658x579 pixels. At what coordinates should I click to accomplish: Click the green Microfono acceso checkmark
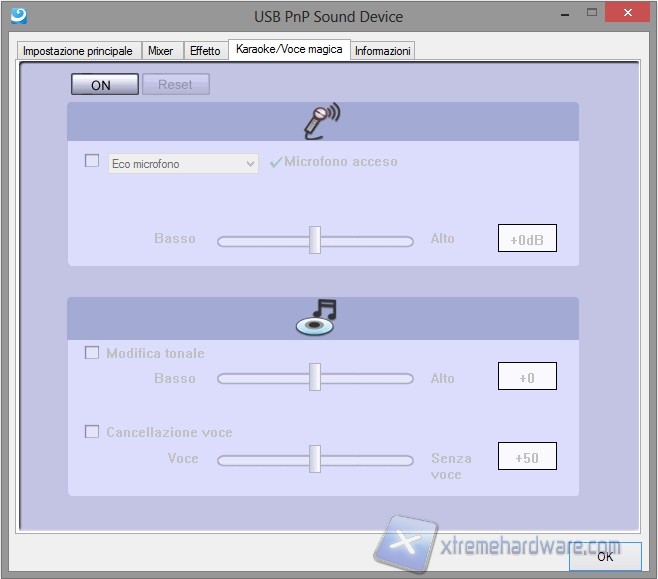[x=276, y=162]
